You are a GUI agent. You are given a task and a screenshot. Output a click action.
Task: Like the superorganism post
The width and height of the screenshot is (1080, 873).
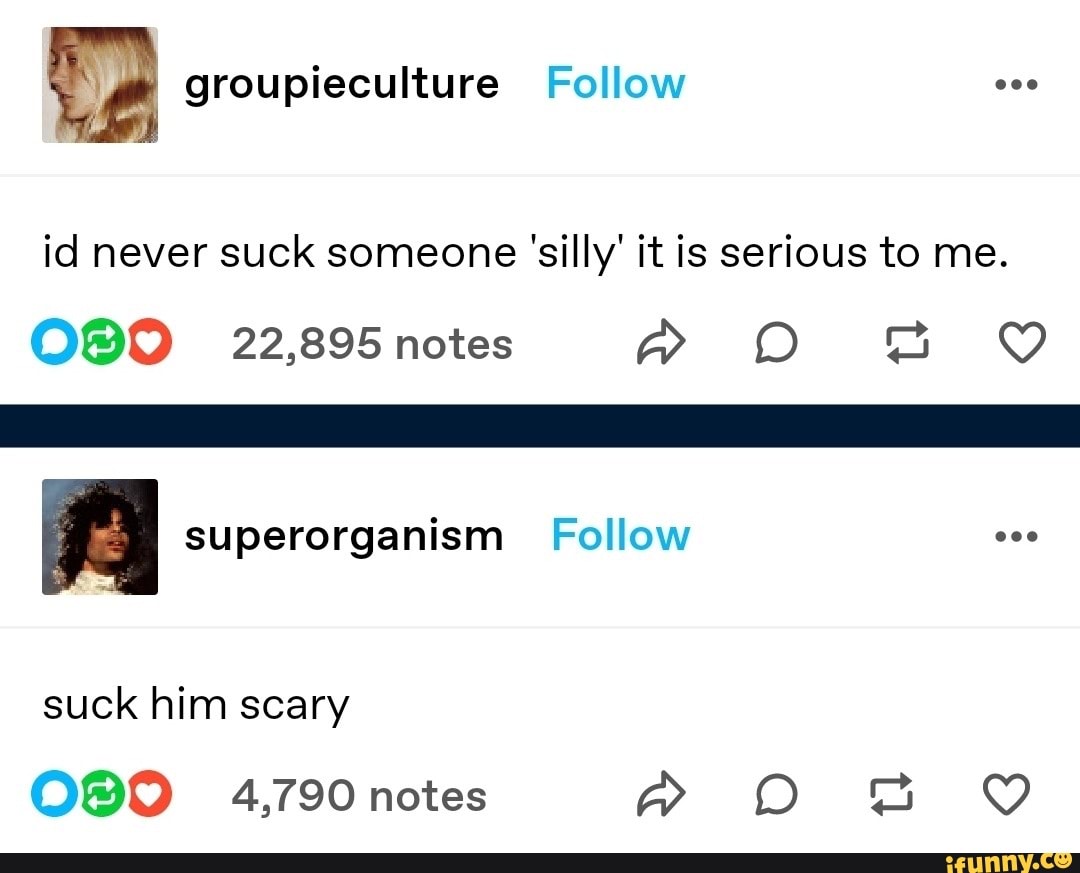coord(1006,794)
